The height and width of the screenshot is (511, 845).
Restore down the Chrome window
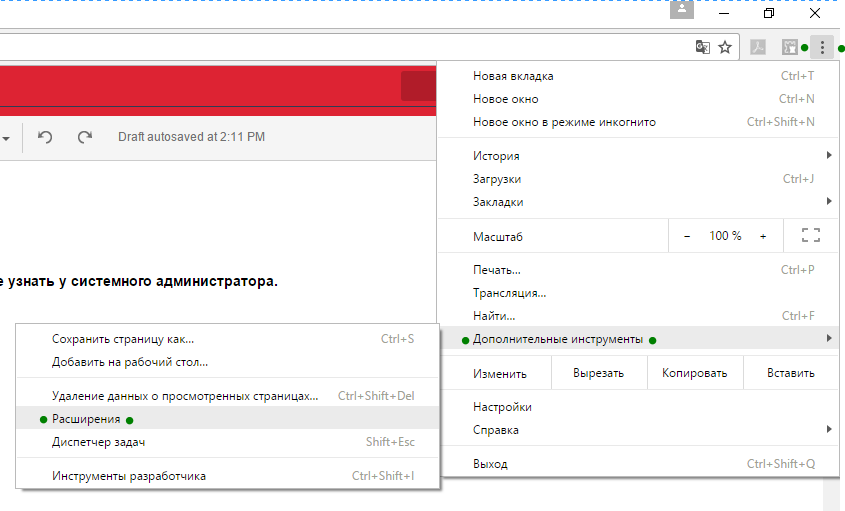pos(769,13)
